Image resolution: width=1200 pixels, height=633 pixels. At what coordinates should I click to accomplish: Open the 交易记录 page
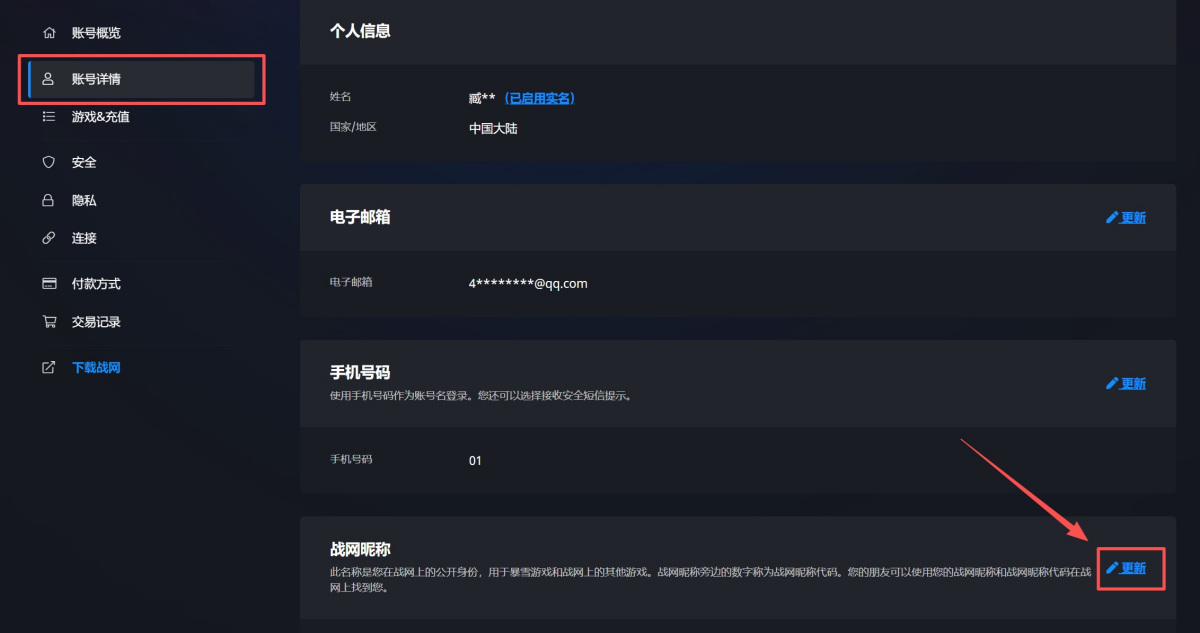[x=96, y=322]
